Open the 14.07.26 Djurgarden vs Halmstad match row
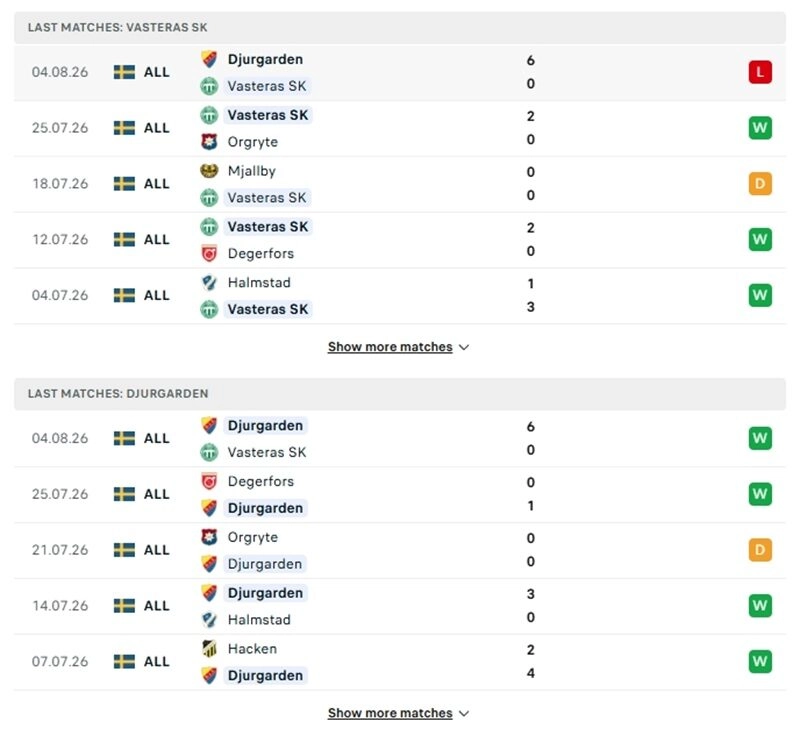The width and height of the screenshot is (800, 736). (x=400, y=606)
